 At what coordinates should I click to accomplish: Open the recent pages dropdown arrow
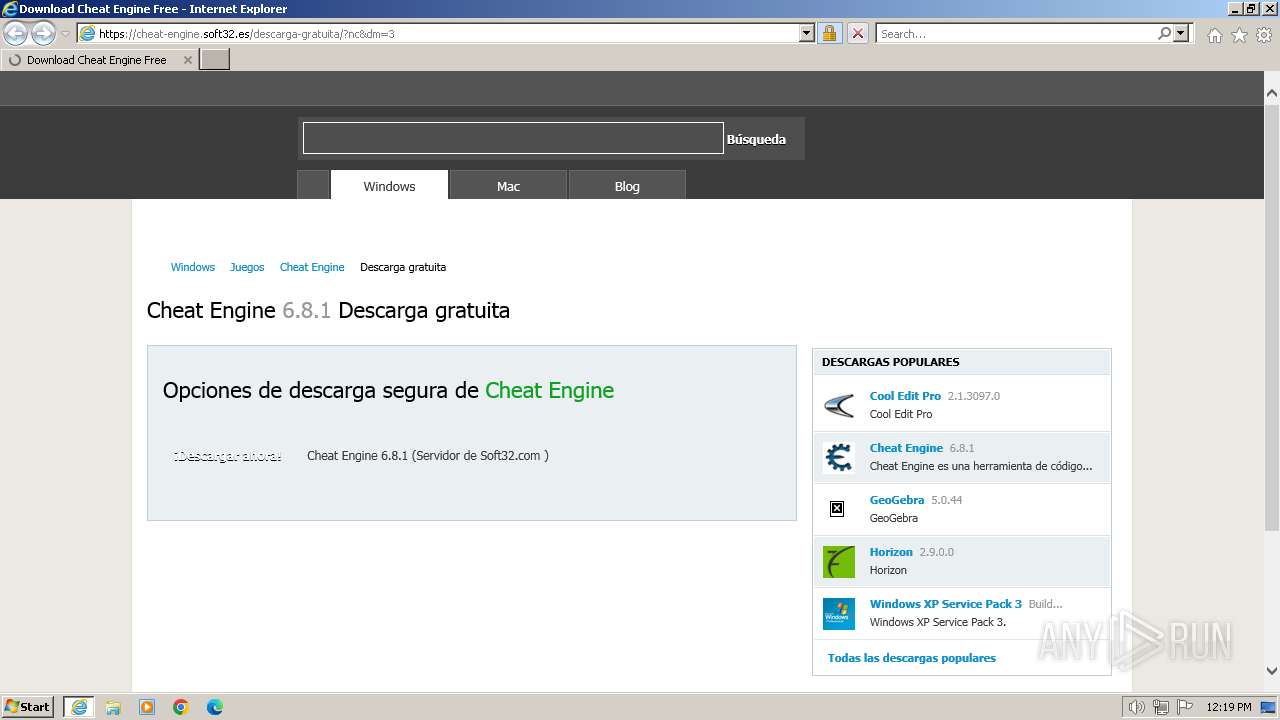click(65, 34)
